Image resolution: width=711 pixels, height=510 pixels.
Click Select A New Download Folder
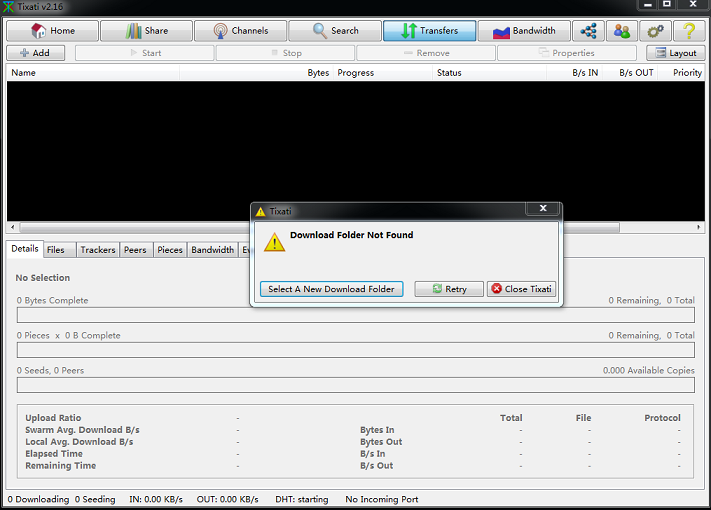331,289
